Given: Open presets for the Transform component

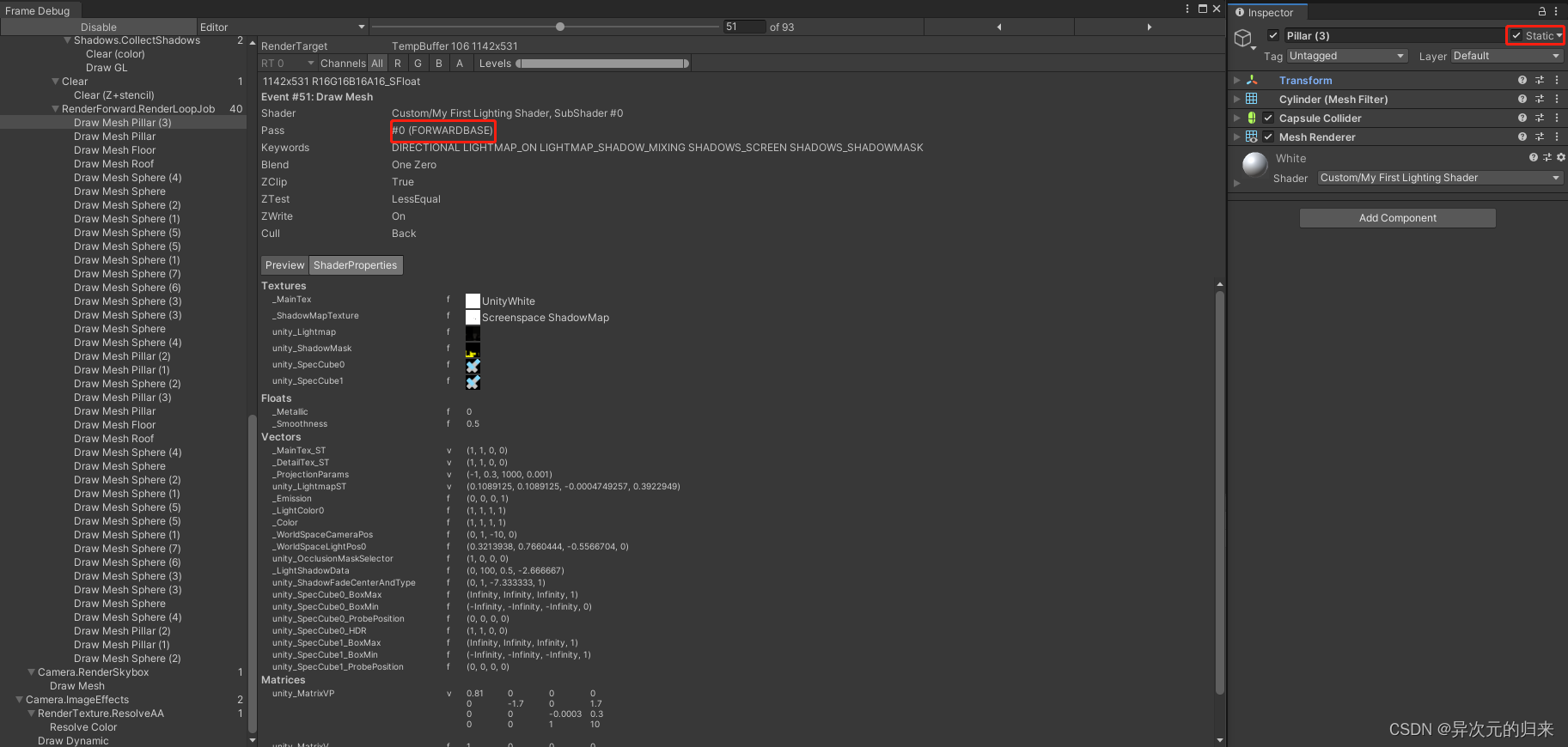Looking at the screenshot, I should click(1540, 80).
